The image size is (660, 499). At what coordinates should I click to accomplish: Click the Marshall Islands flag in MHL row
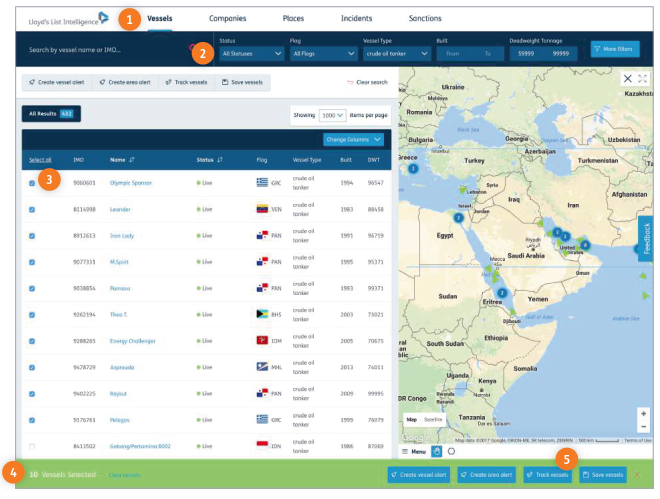coord(262,366)
